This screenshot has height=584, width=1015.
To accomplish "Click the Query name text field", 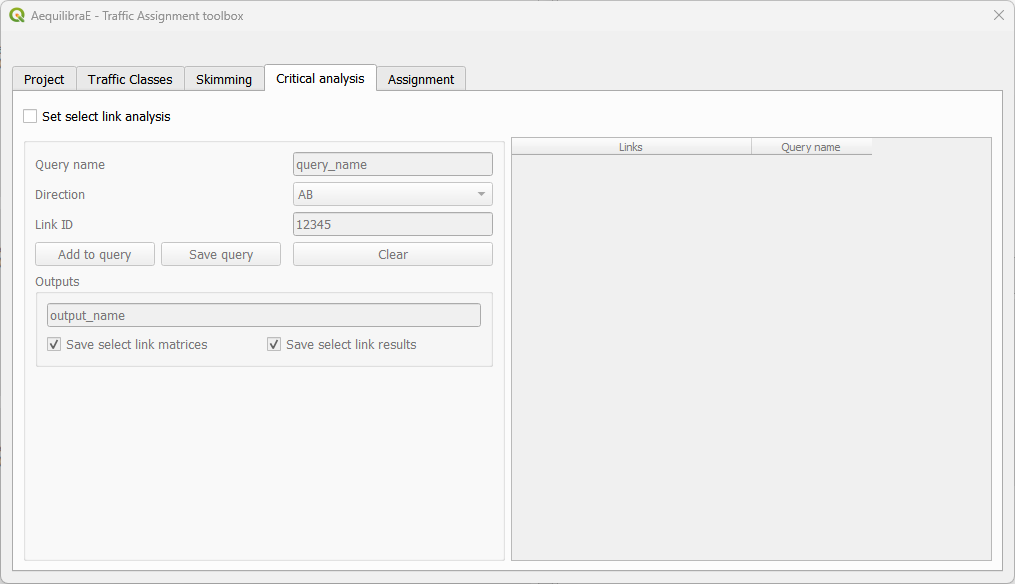I will tap(392, 164).
